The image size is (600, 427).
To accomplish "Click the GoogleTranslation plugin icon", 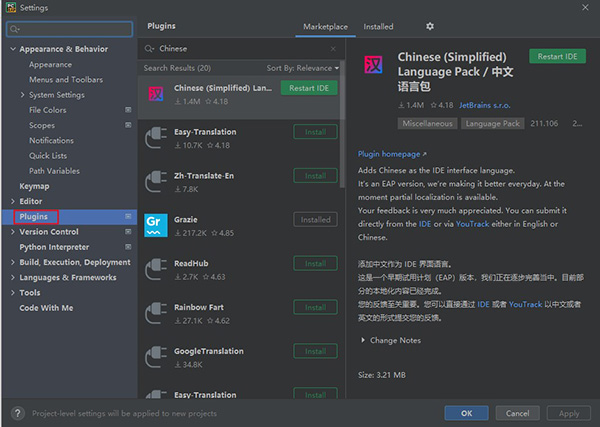I will pos(156,357).
